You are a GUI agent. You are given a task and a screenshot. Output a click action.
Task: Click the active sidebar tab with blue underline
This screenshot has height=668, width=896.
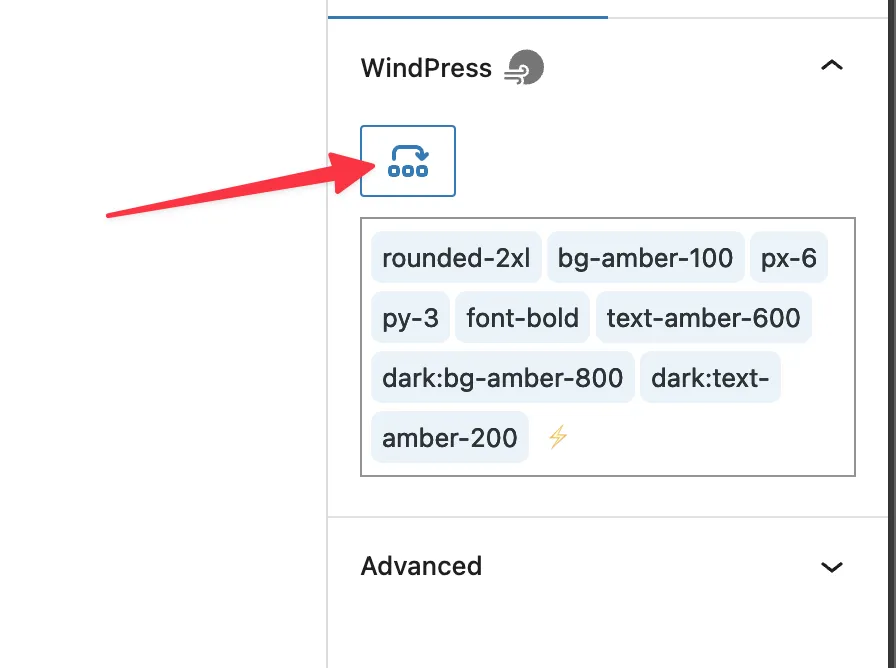coord(467,8)
